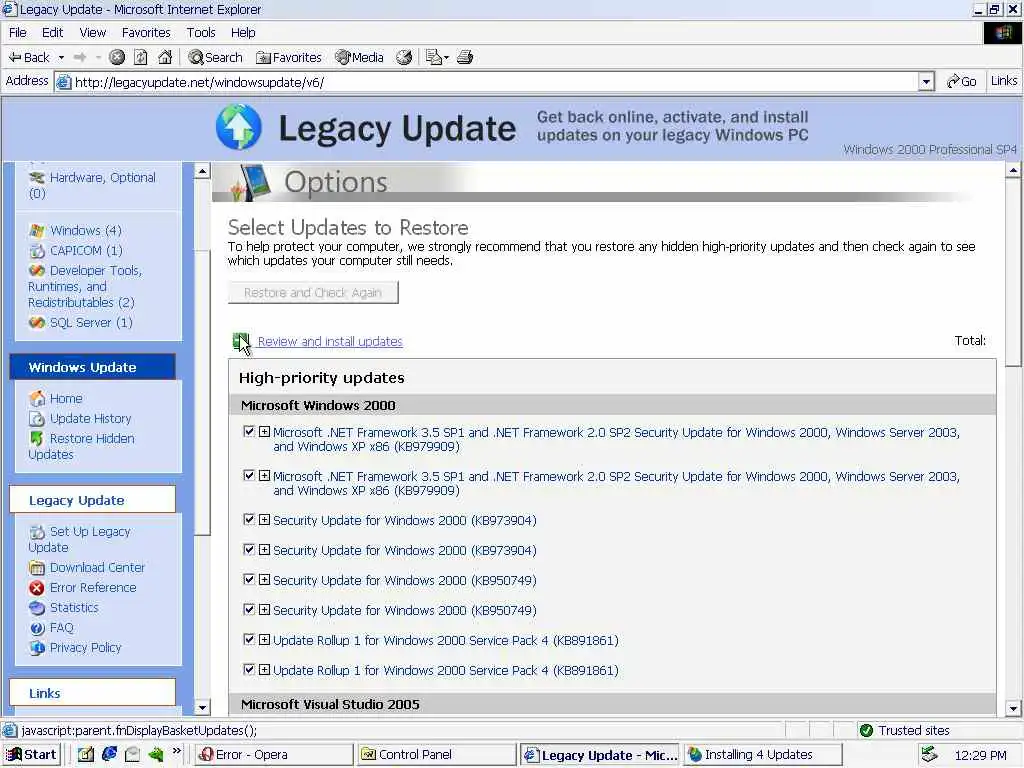Click the Start button on taskbar
Screen dimensions: 1024x768
31,755
